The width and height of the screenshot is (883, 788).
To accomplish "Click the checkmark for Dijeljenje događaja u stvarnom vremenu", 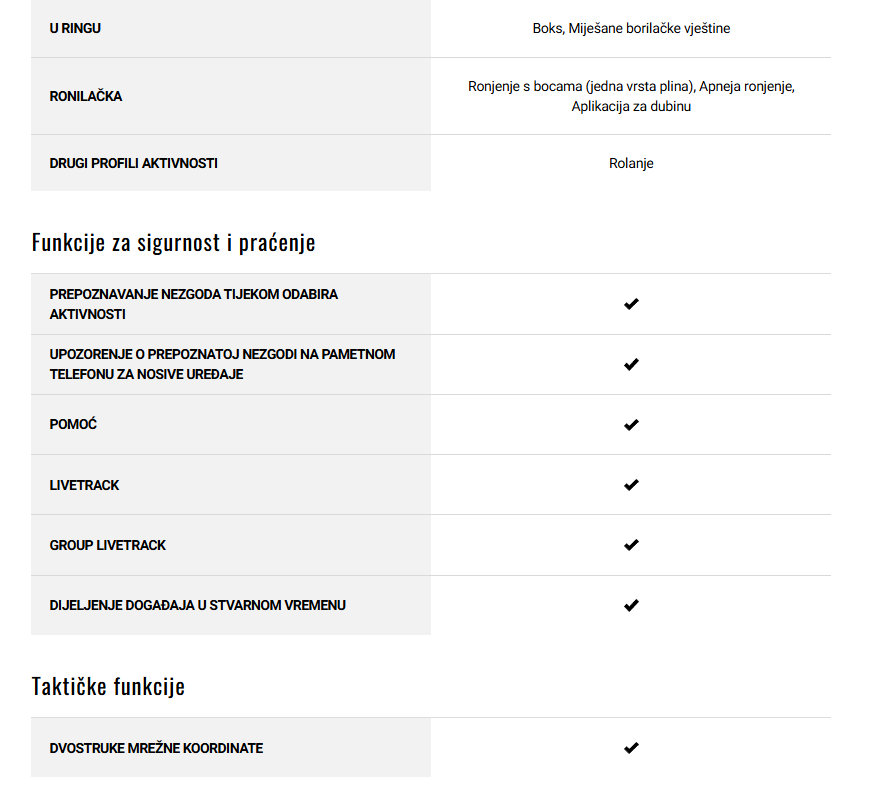I will [631, 606].
